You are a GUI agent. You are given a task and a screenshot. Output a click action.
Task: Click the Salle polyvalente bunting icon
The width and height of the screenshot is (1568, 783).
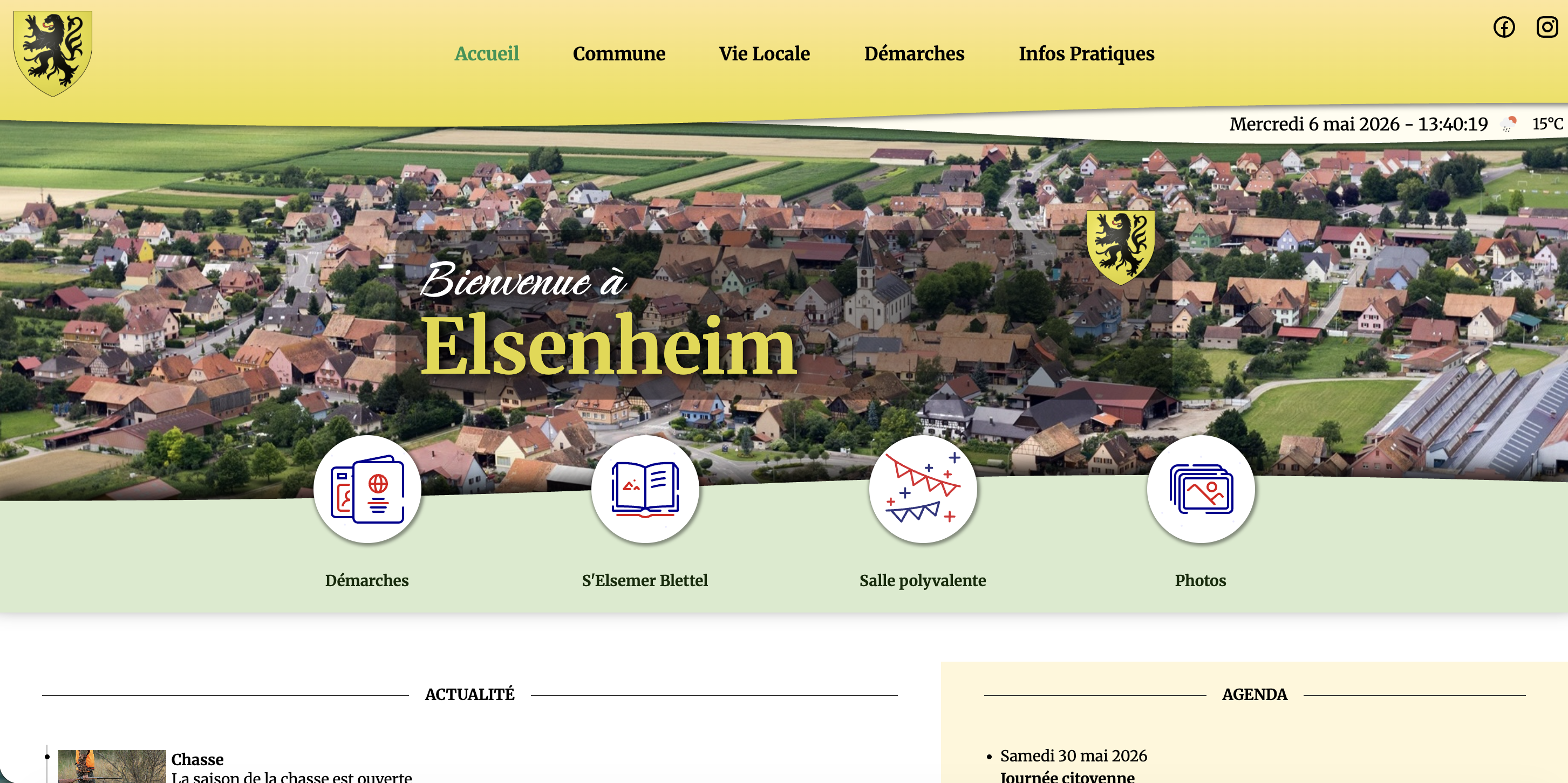923,489
